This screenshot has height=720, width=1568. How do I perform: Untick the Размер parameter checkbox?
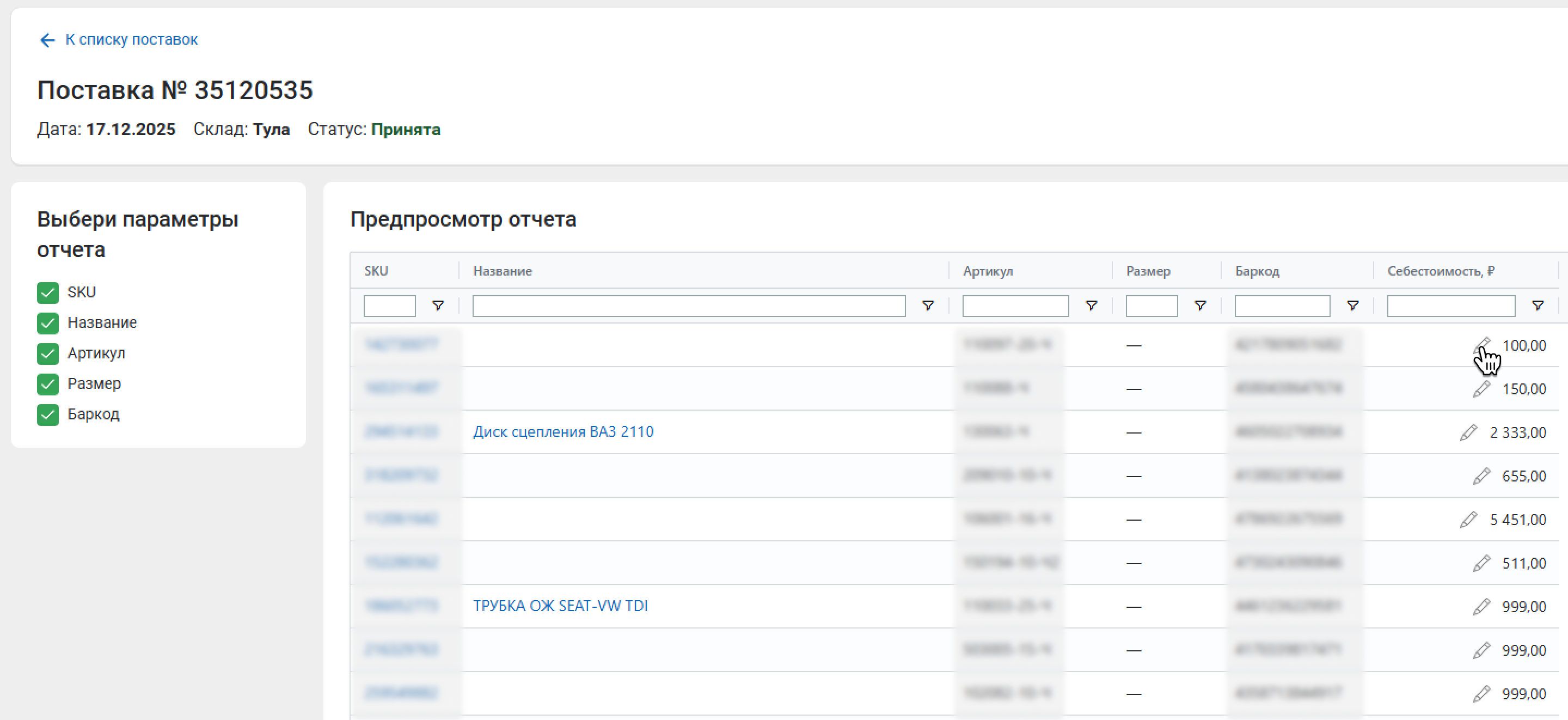coord(47,384)
